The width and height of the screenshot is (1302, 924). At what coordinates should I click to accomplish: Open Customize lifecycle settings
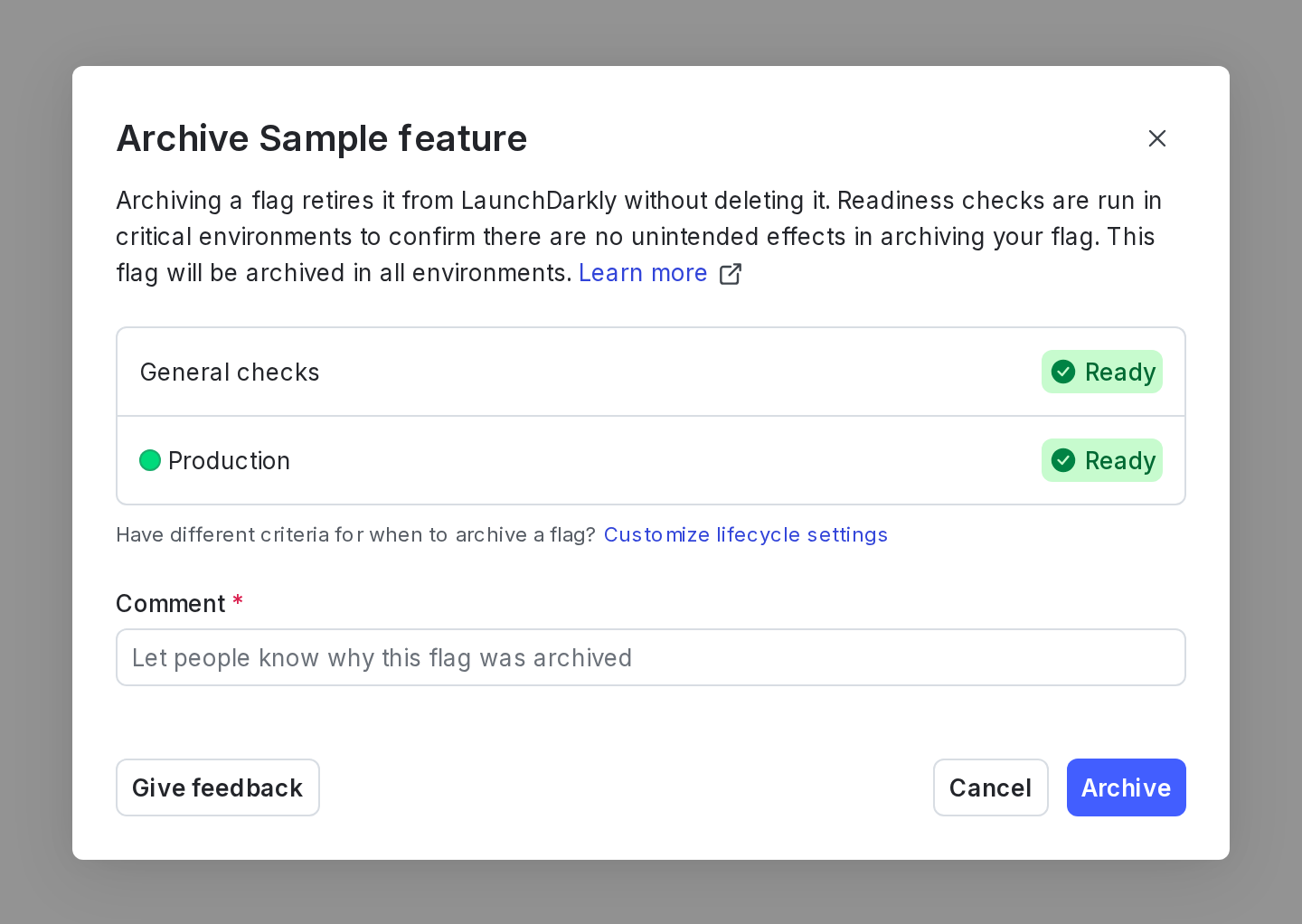tap(746, 534)
